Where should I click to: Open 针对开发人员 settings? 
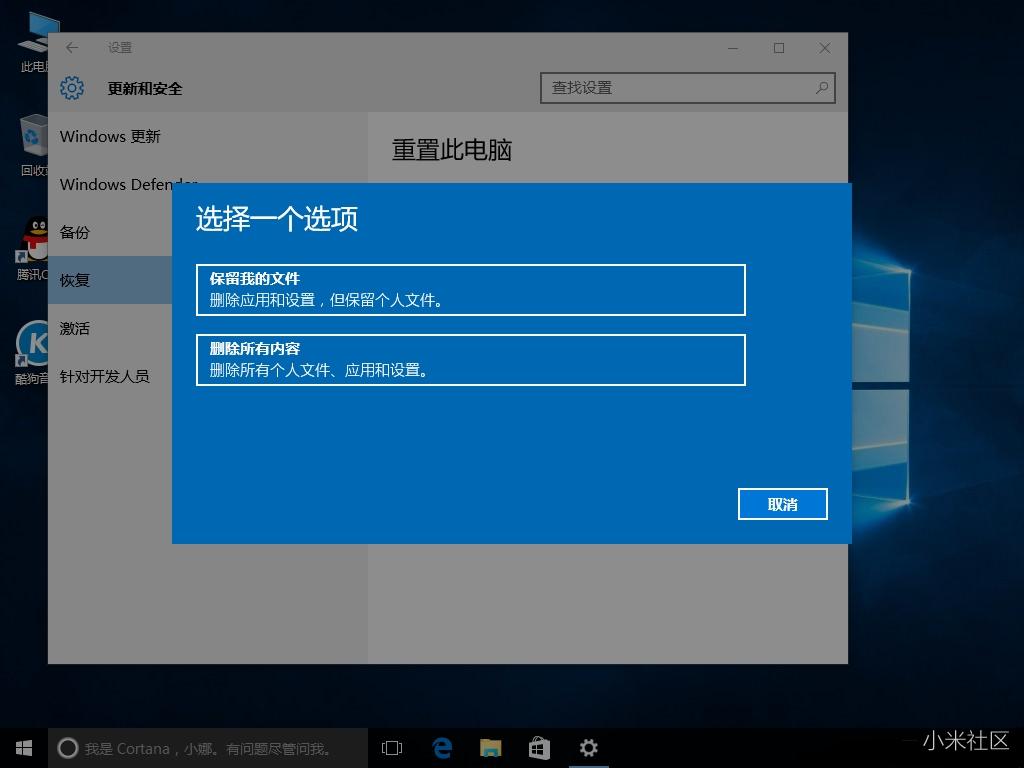[103, 376]
